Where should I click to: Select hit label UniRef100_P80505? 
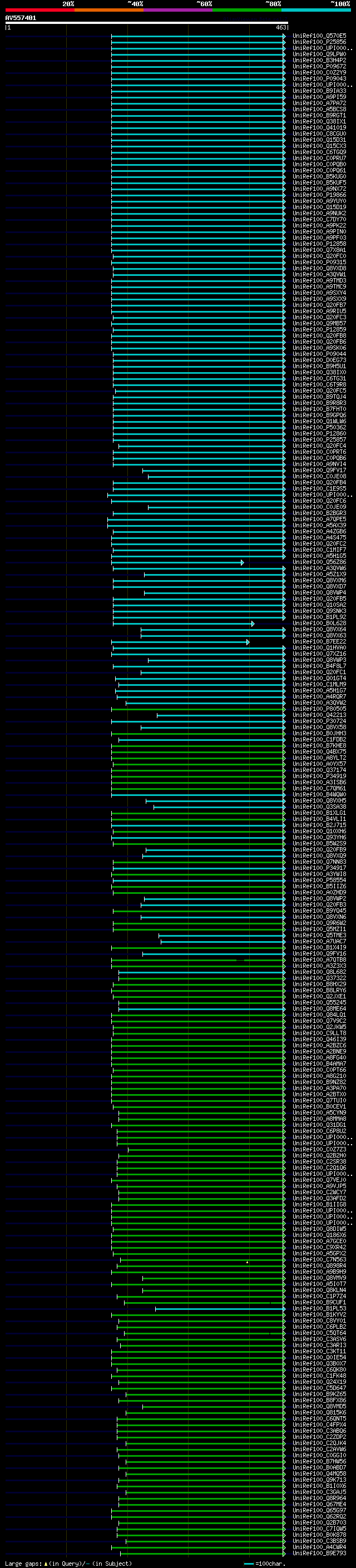coord(319,709)
